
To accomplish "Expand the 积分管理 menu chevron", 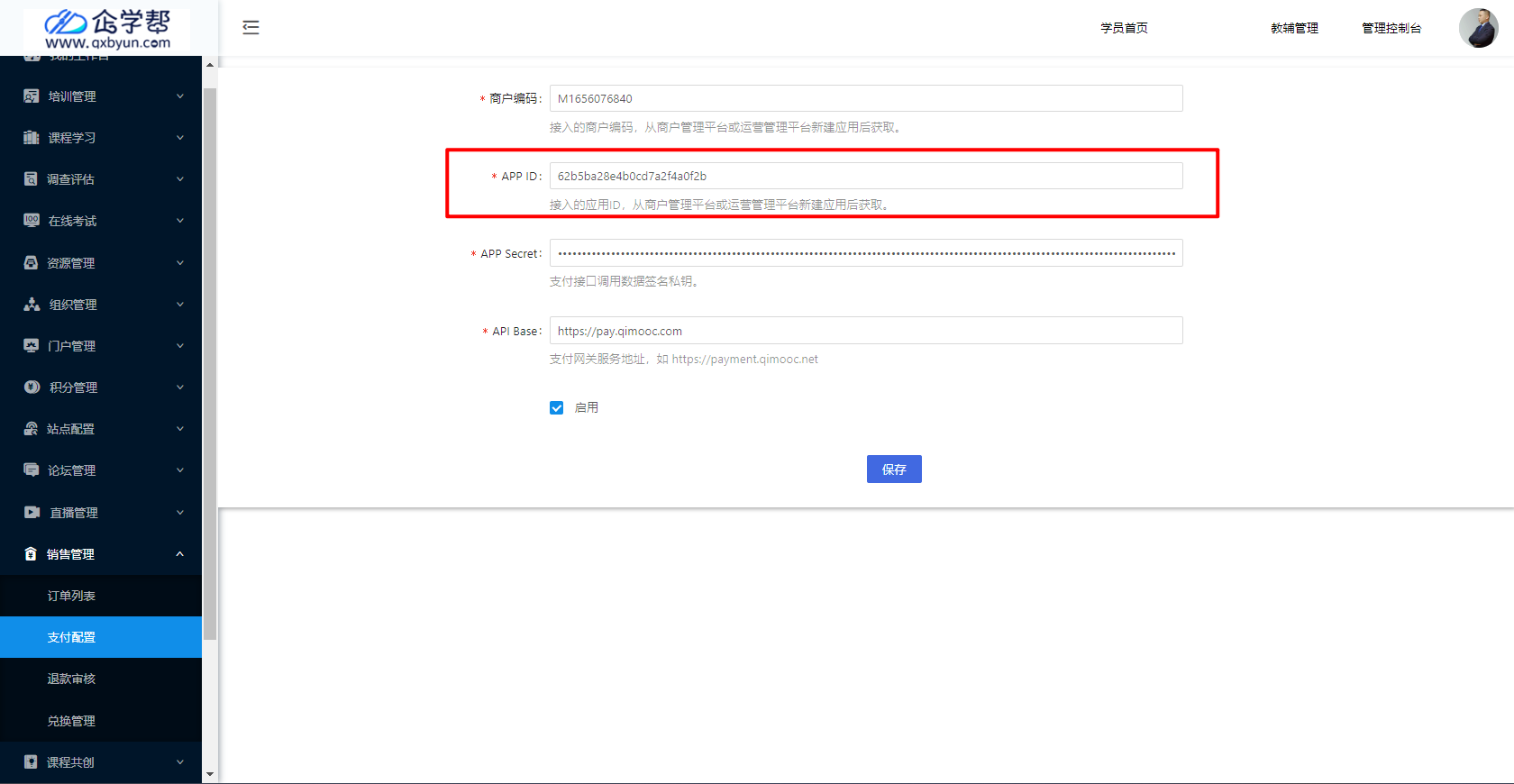I will pos(180,387).
